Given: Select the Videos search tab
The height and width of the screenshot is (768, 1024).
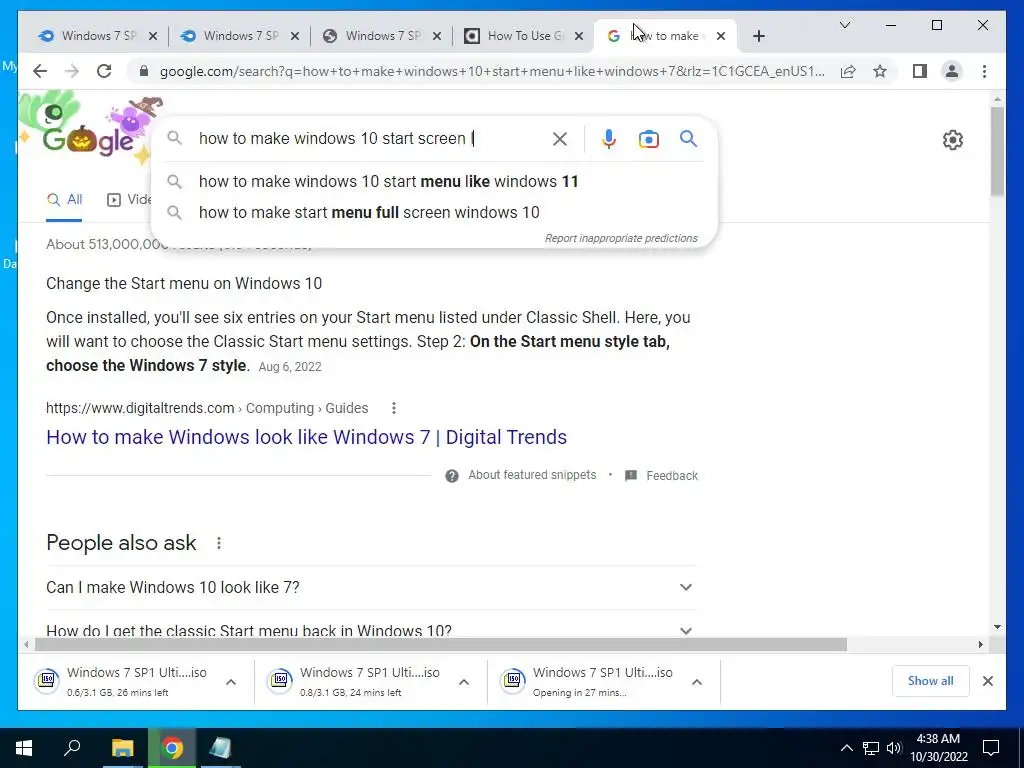Looking at the screenshot, I should [x=129, y=200].
